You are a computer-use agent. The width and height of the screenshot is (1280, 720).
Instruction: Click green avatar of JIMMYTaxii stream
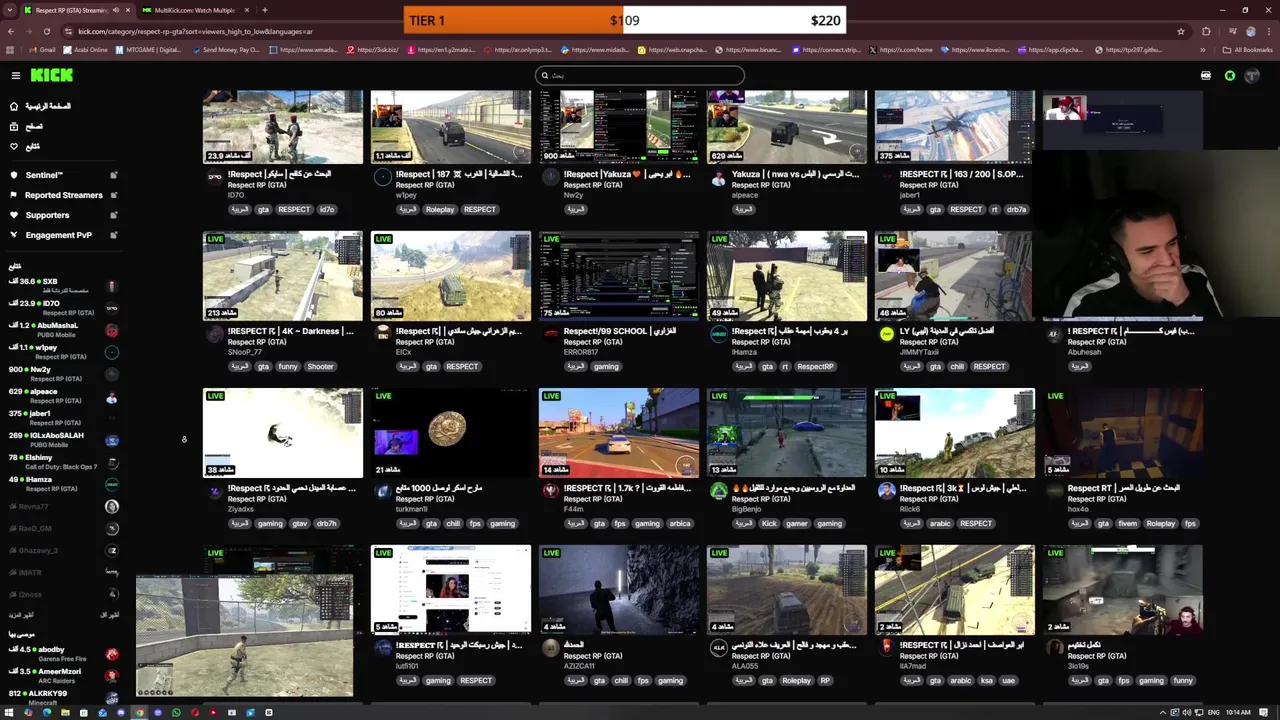(x=886, y=335)
